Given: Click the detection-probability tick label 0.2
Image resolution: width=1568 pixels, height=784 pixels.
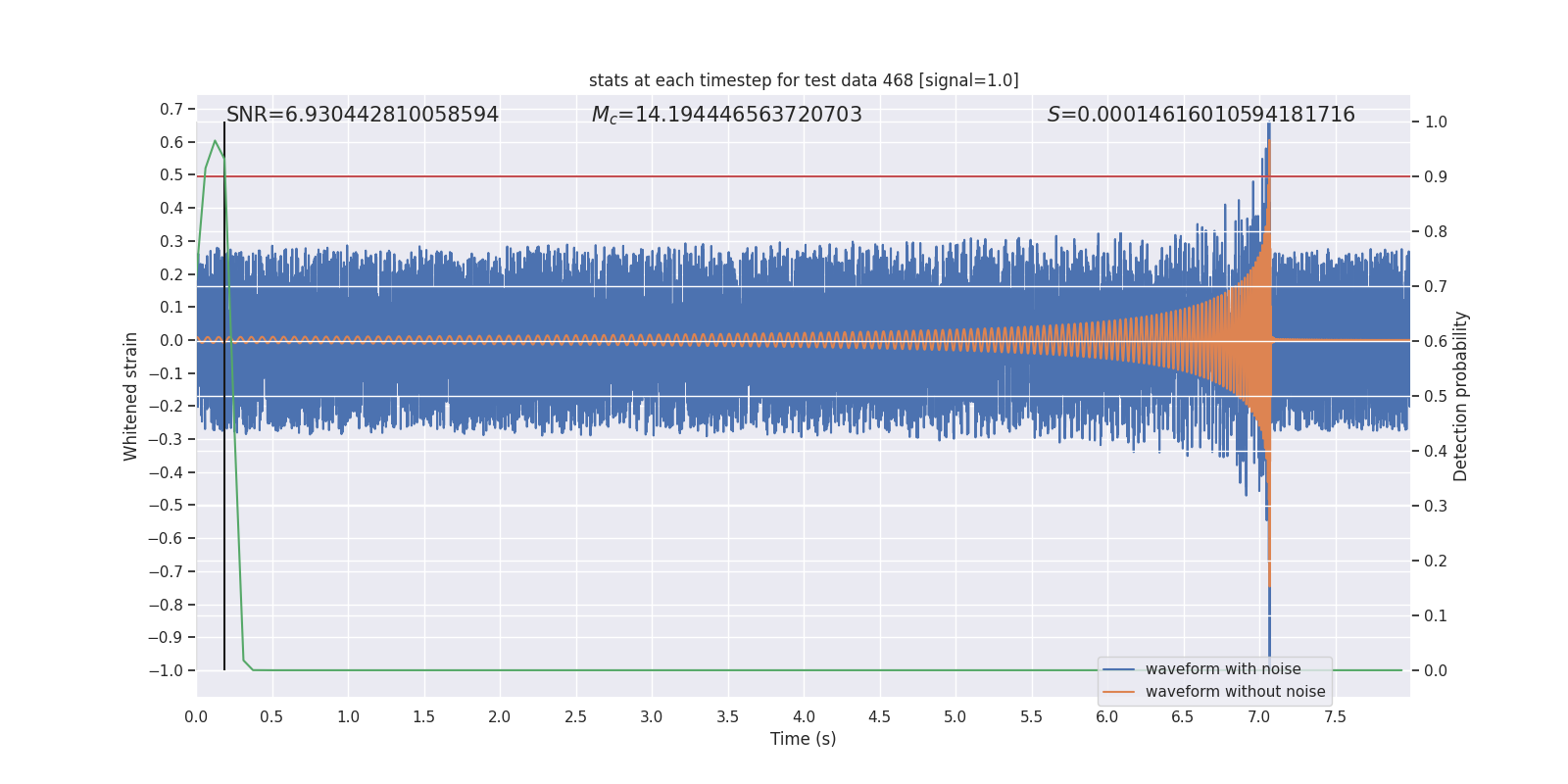Looking at the screenshot, I should click(x=1436, y=561).
